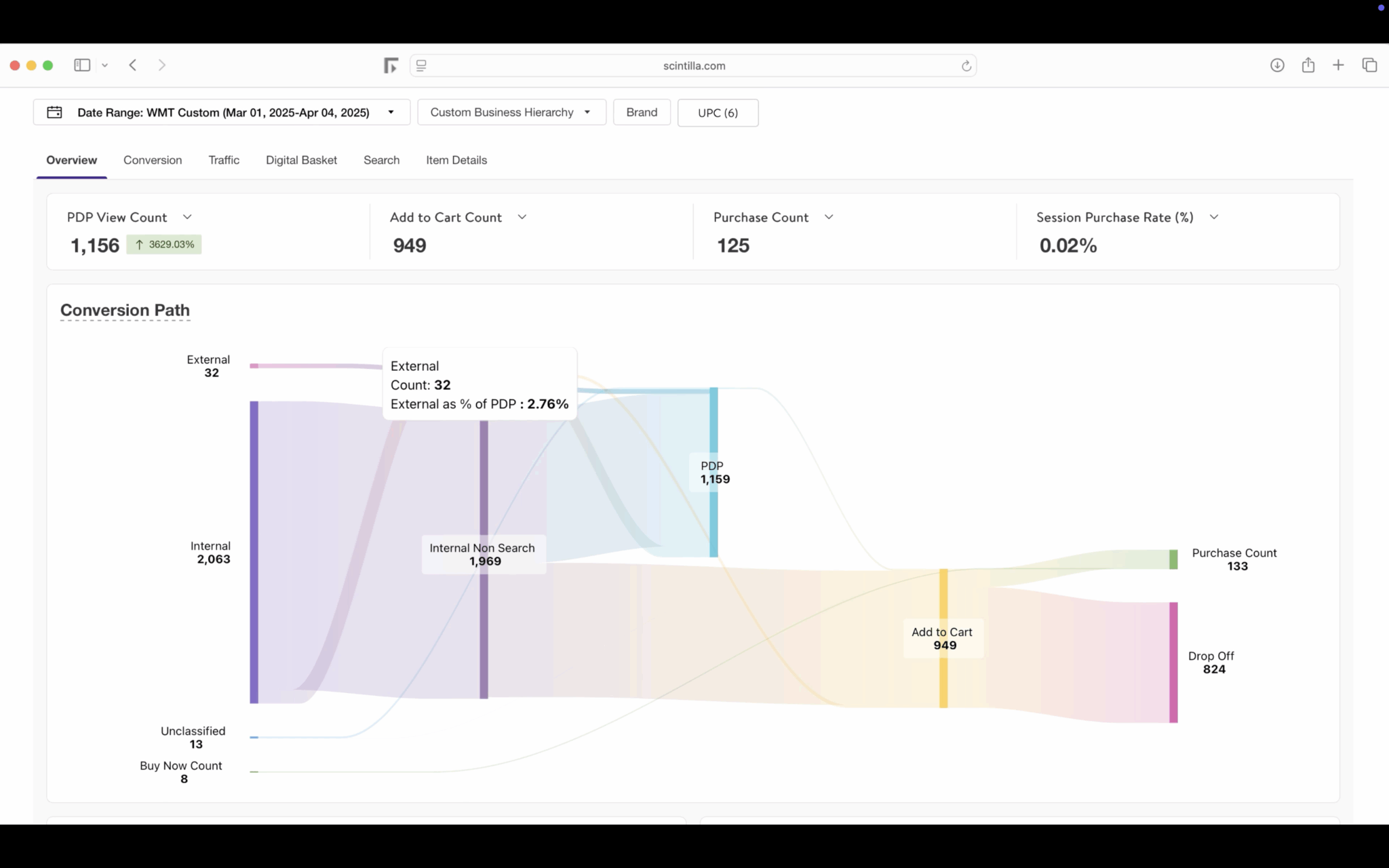
Task: Open the Safari downloads icon
Action: 1277,65
